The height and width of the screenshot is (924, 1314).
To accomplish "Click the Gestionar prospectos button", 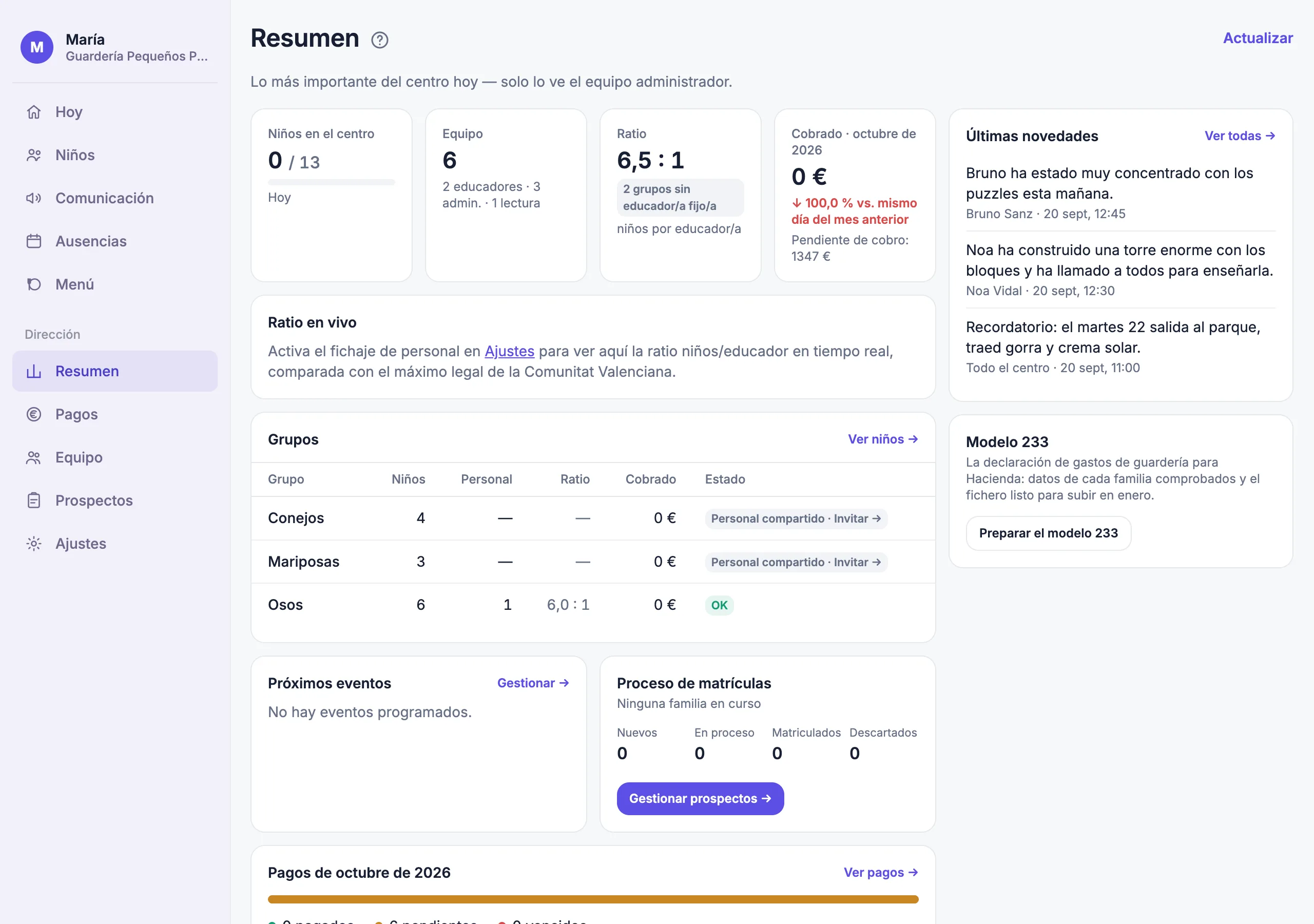I will click(700, 799).
